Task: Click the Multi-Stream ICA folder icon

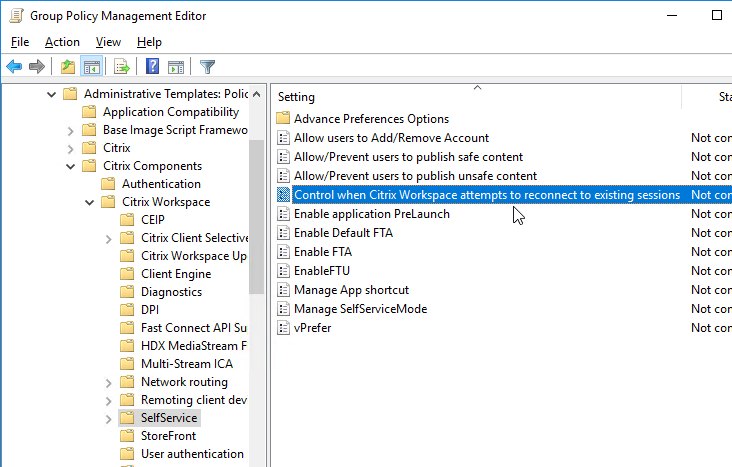Action: tap(127, 363)
